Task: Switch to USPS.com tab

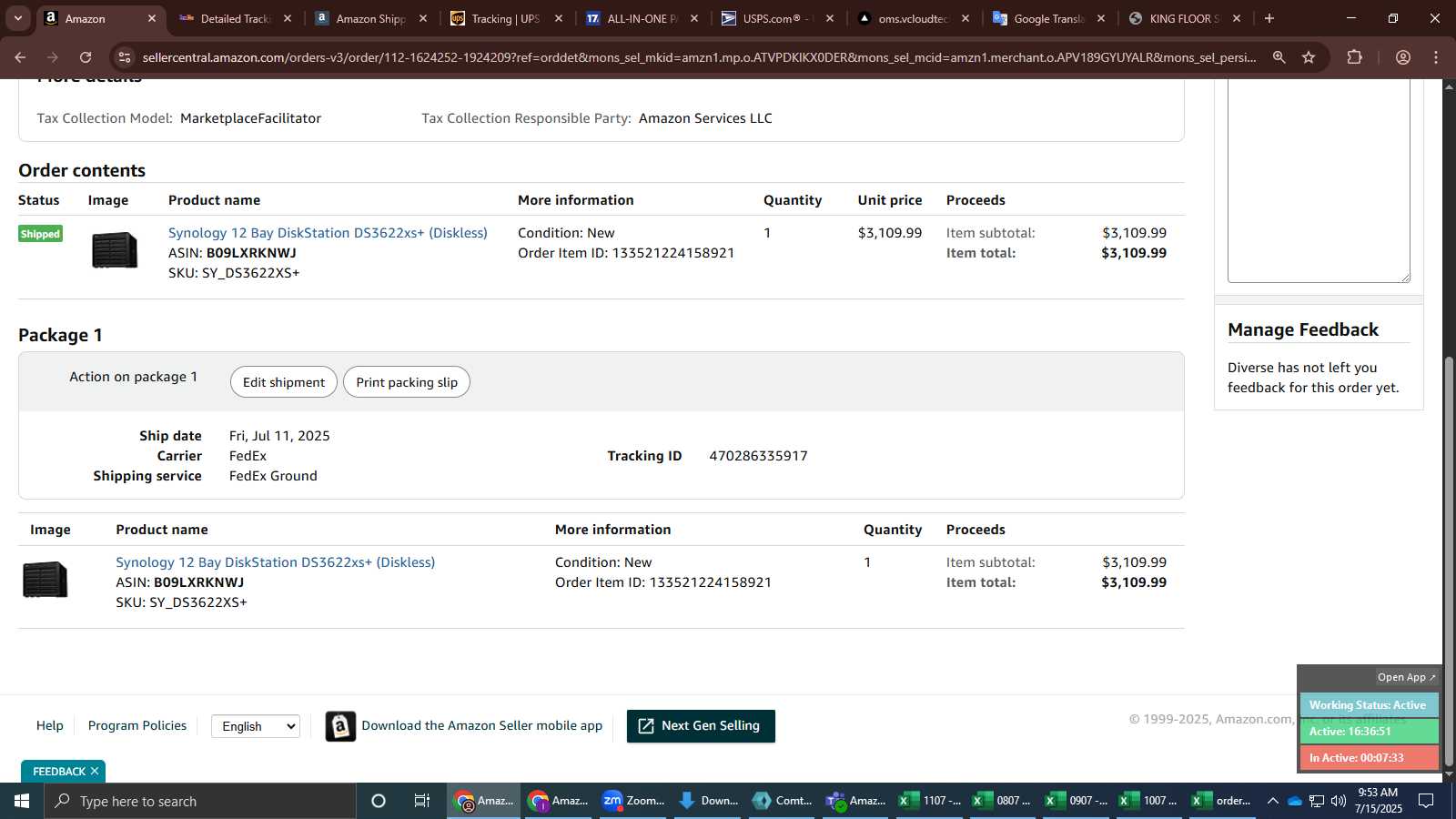Action: [776, 18]
